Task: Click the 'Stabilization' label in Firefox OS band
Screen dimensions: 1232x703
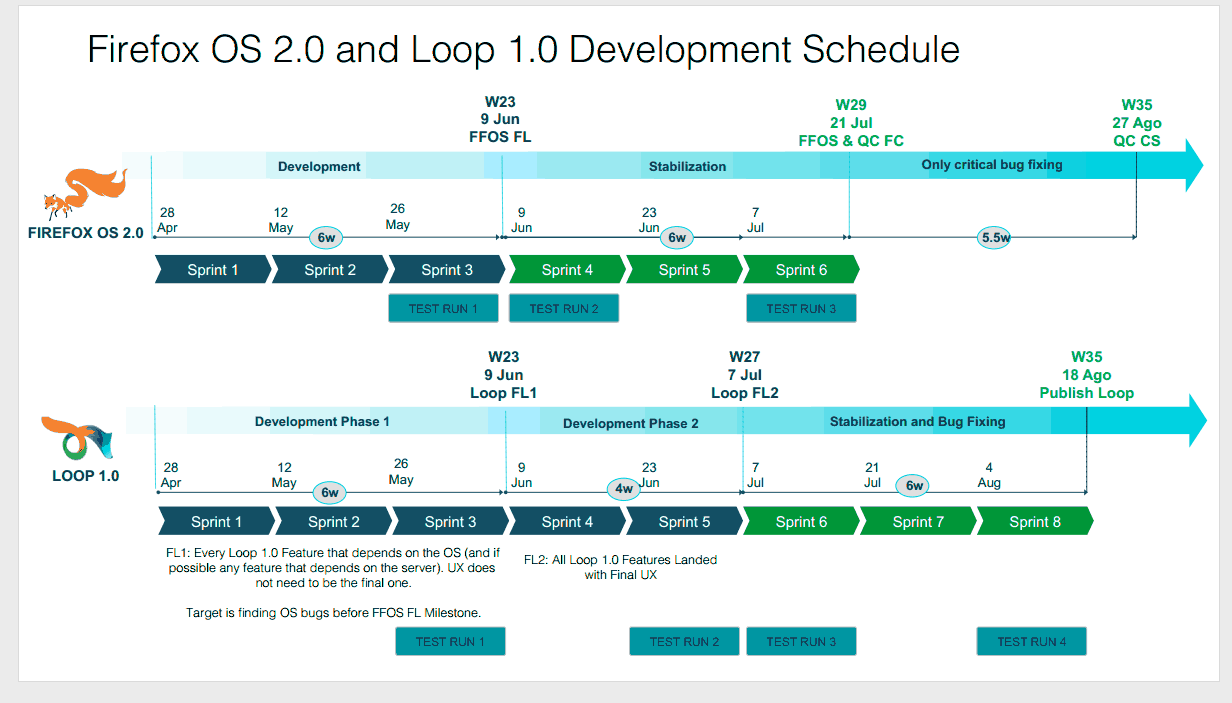Action: [687, 166]
